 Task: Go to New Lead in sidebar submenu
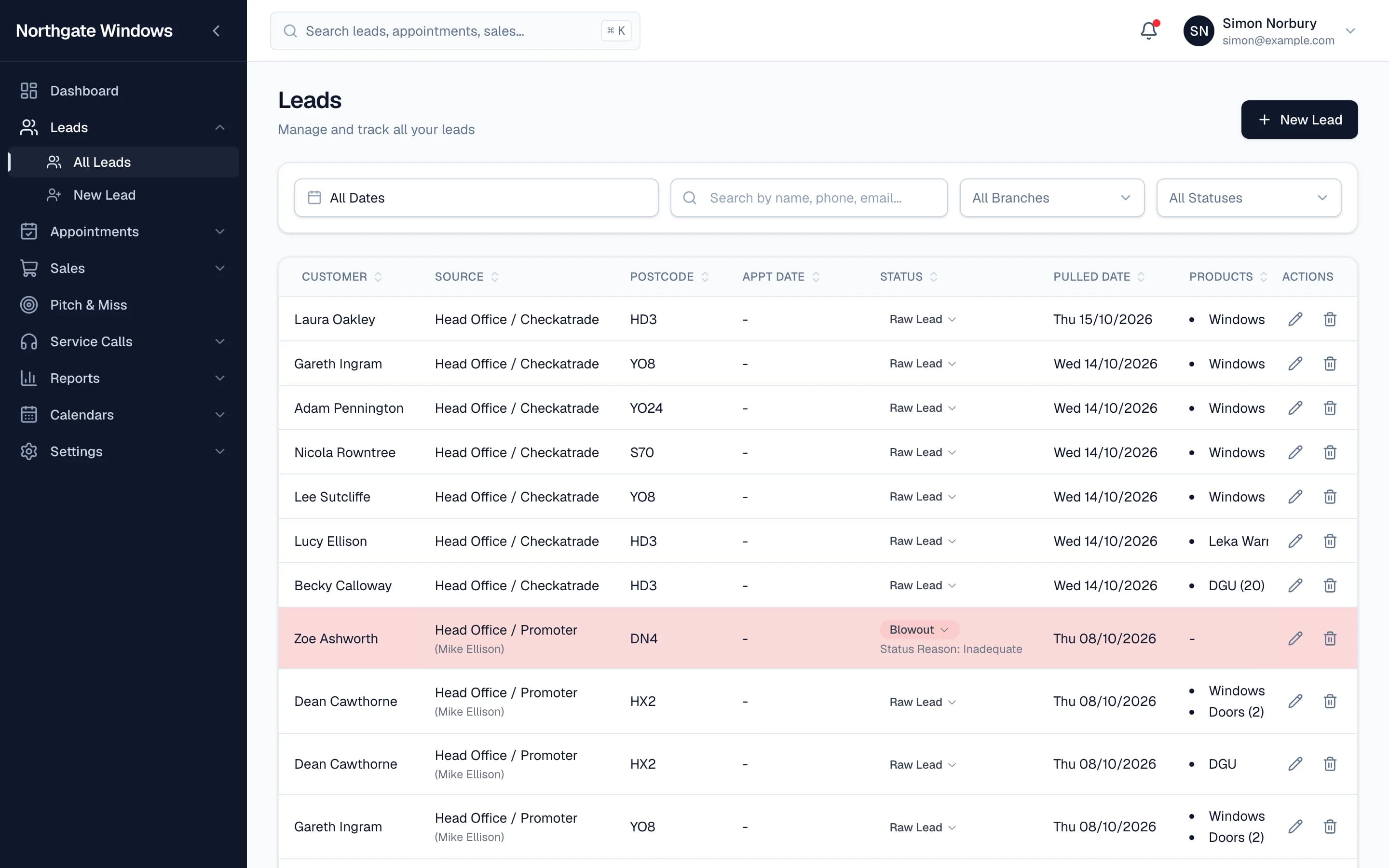pyautogui.click(x=123, y=195)
